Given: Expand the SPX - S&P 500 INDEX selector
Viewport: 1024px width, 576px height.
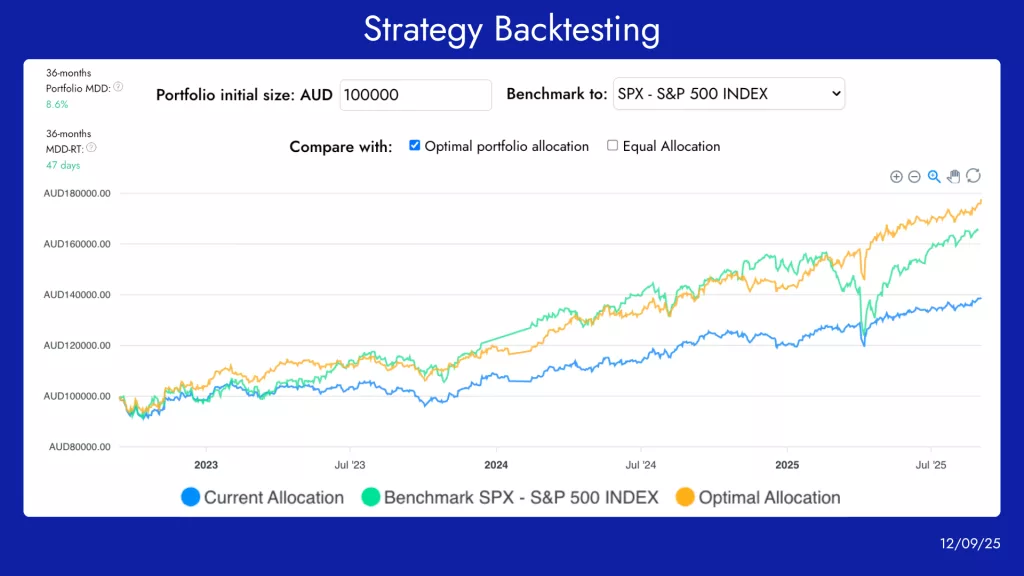Looking at the screenshot, I should 728,94.
